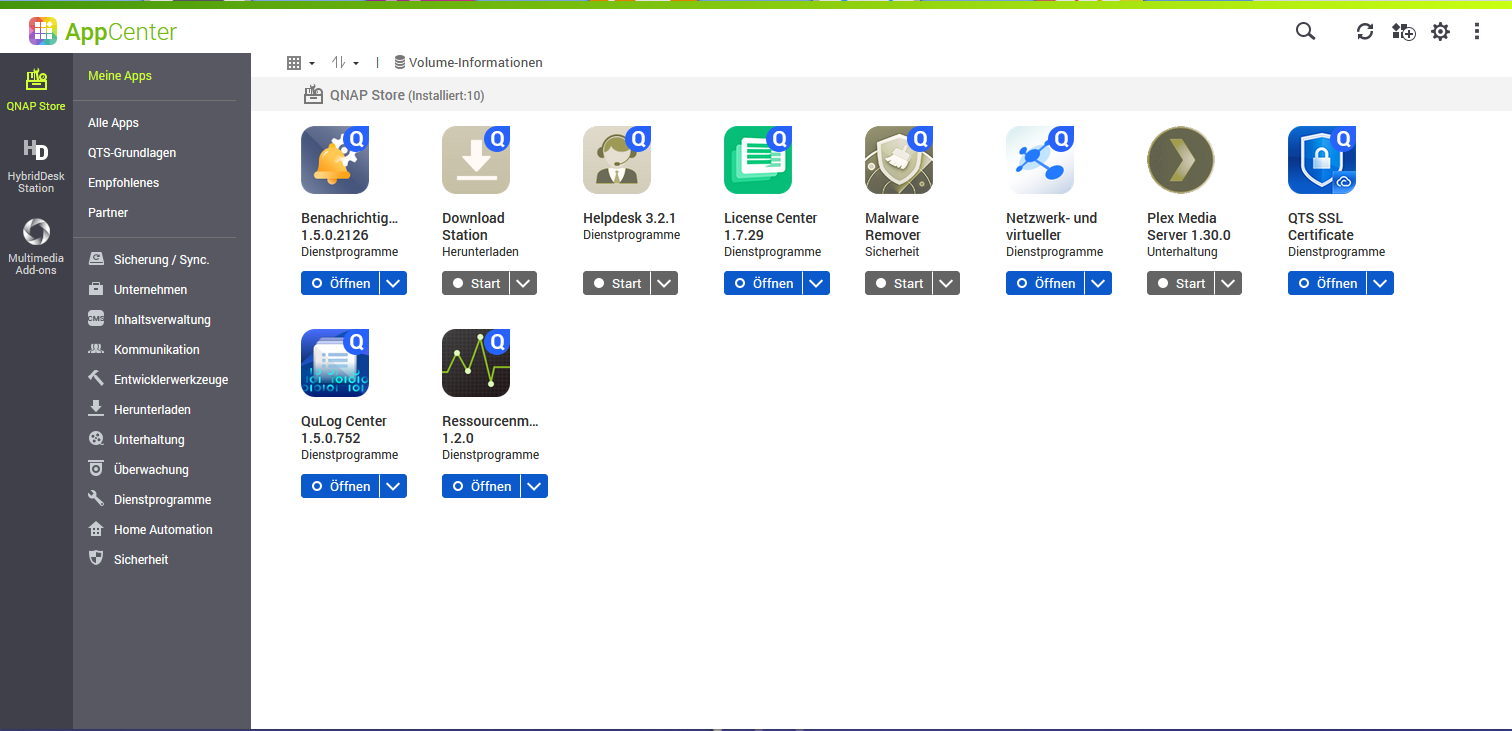Open AppCenter settings via the gear icon
The width and height of the screenshot is (1512, 731).
pos(1440,31)
